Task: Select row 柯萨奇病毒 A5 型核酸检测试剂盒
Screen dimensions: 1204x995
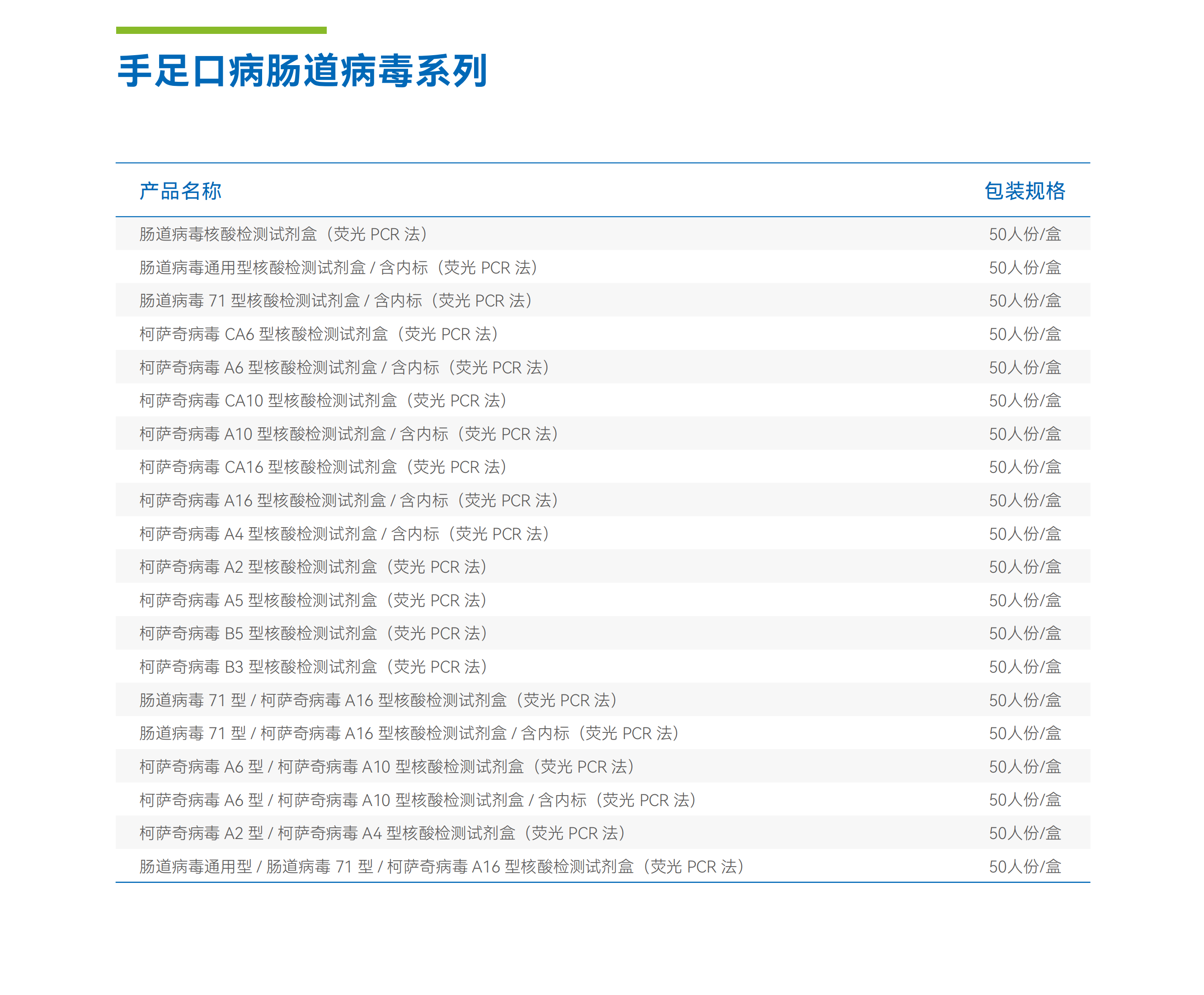Action: (602, 599)
